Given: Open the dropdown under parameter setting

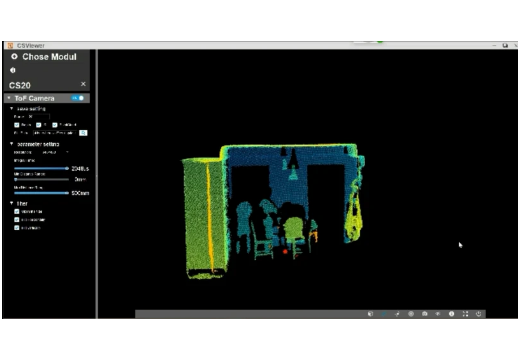Looking at the screenshot, I should pos(55,152).
